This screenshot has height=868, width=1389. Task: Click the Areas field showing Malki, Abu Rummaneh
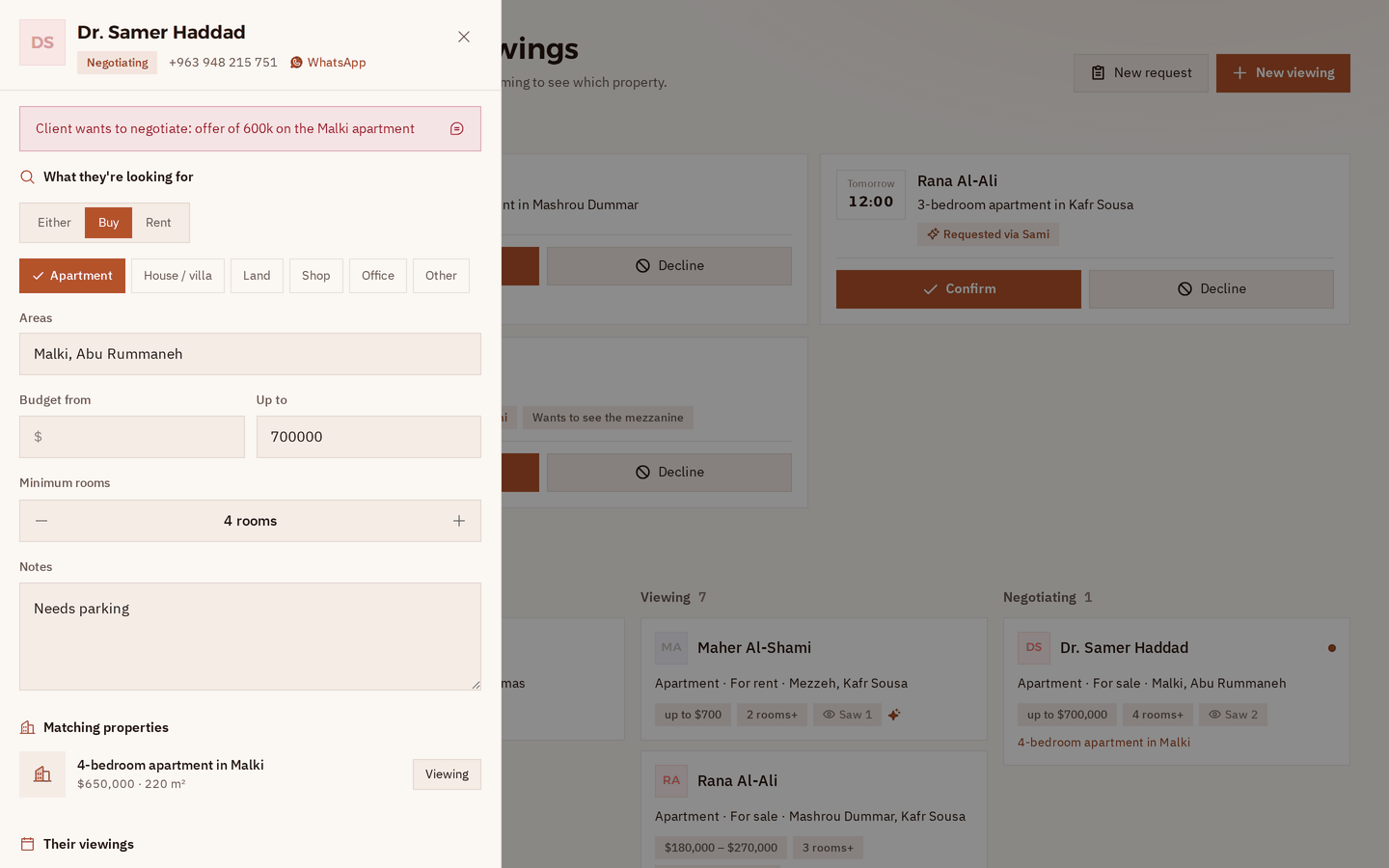(x=250, y=354)
